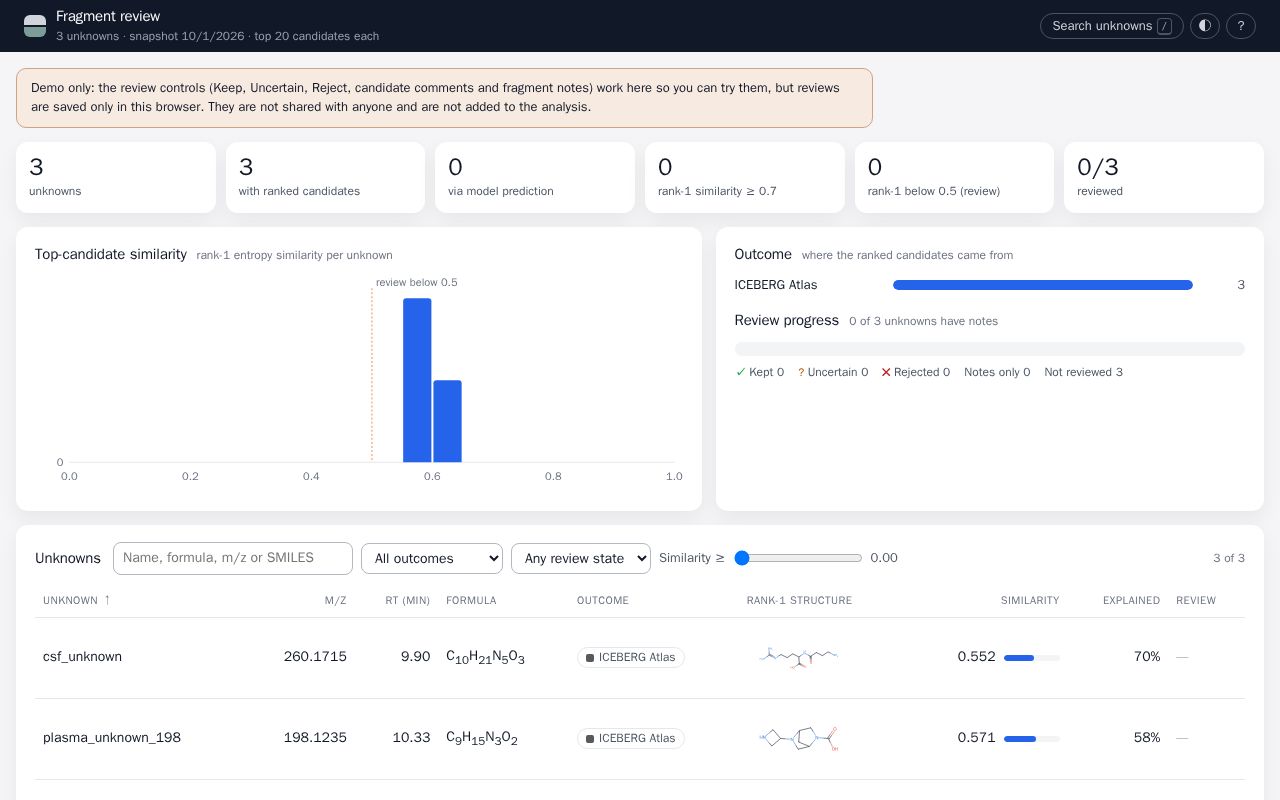Click the '0/3 reviewed' stat card

coord(1164,177)
